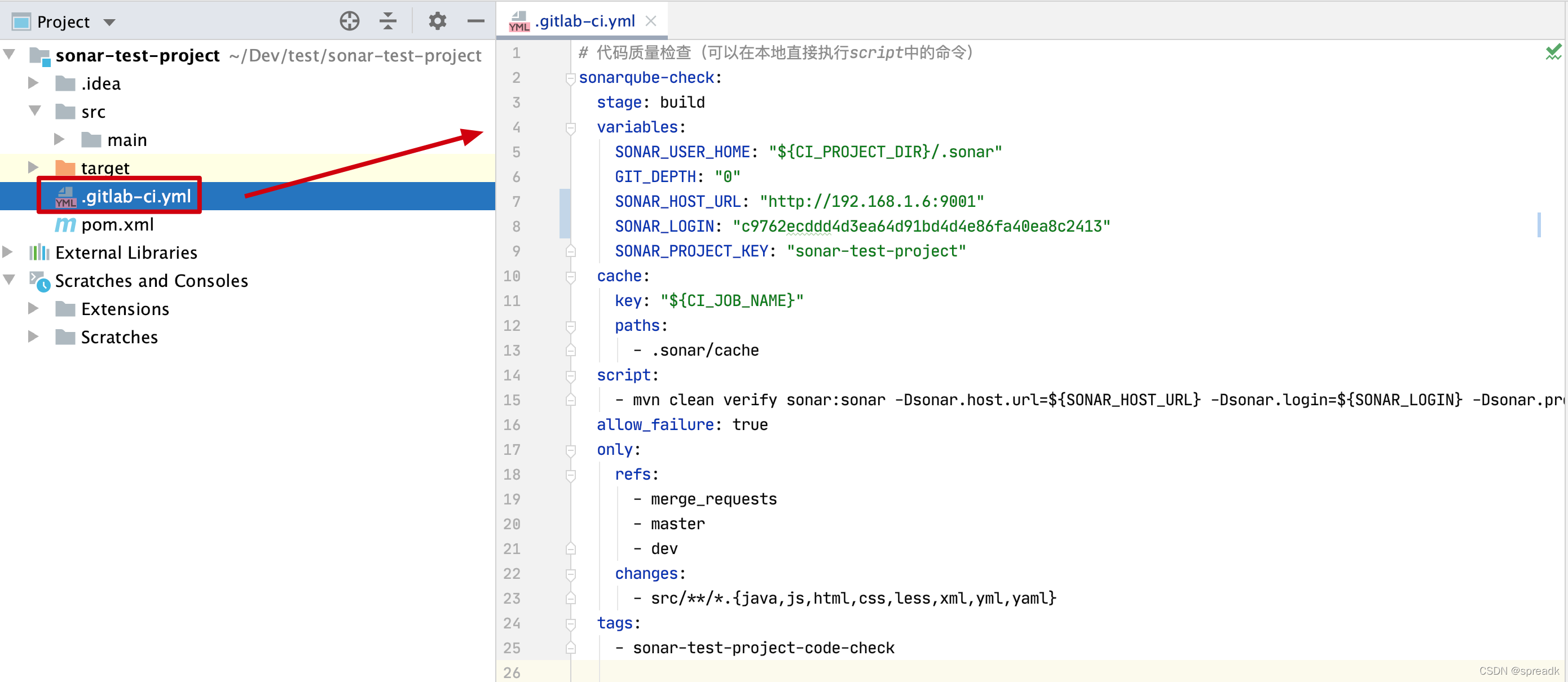This screenshot has width=1568, height=682.
Task: Fold the variables block in gutter
Action: click(x=570, y=128)
